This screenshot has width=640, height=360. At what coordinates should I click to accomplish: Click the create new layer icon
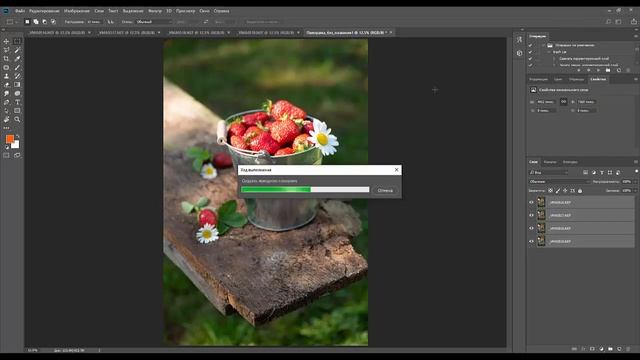click(x=619, y=349)
